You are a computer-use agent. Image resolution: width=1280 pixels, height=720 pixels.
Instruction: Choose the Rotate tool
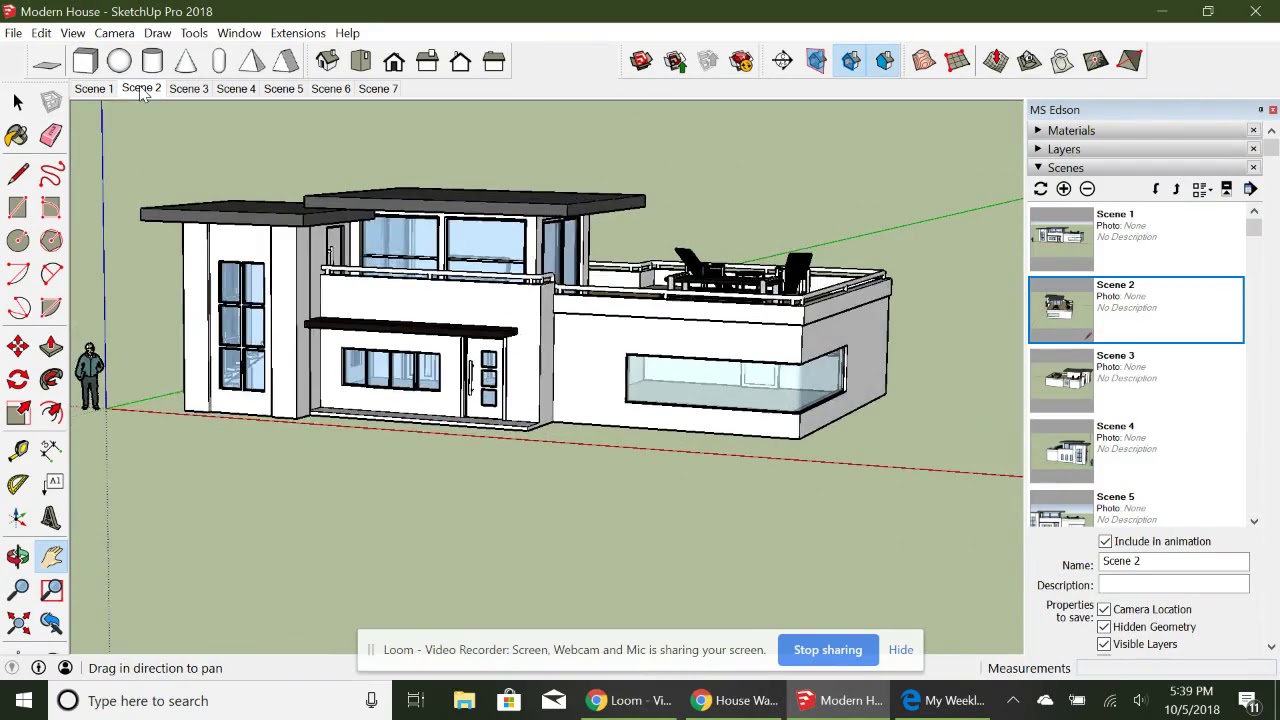(x=17, y=380)
